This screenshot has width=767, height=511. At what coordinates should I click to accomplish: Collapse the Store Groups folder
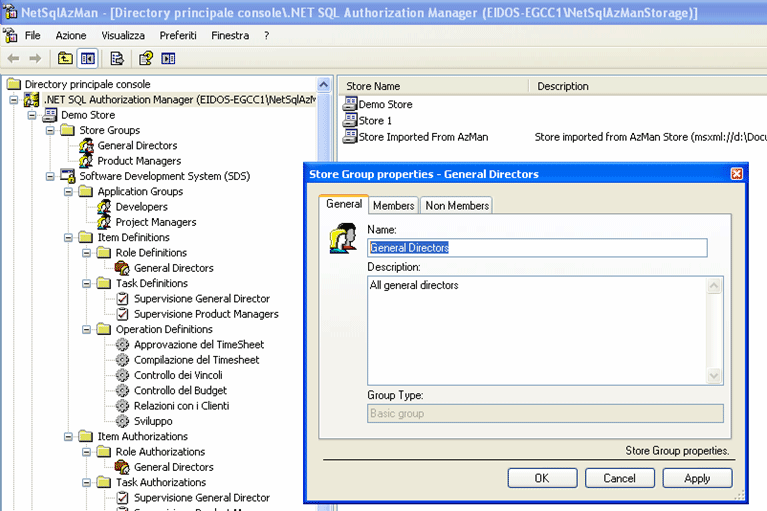[50, 130]
